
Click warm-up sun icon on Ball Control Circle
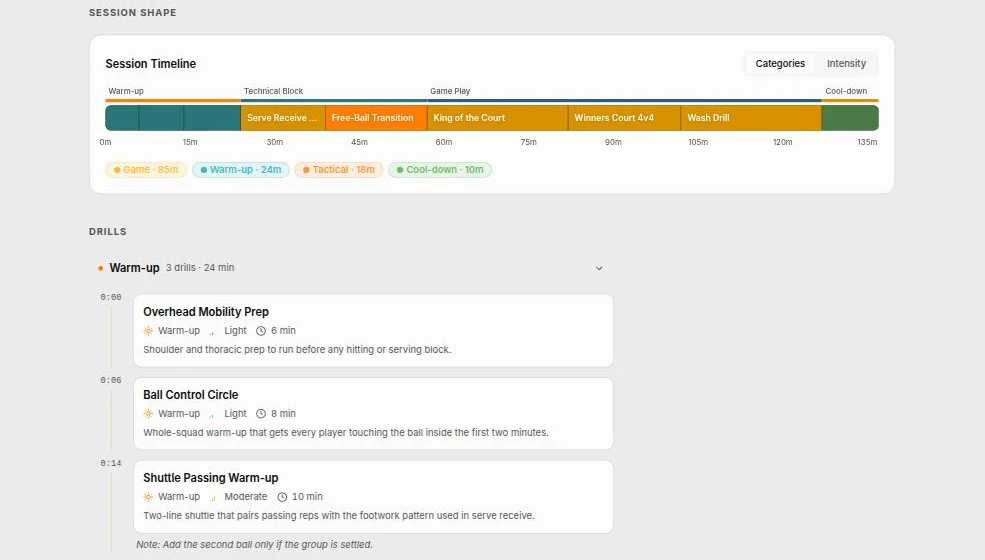(148, 414)
